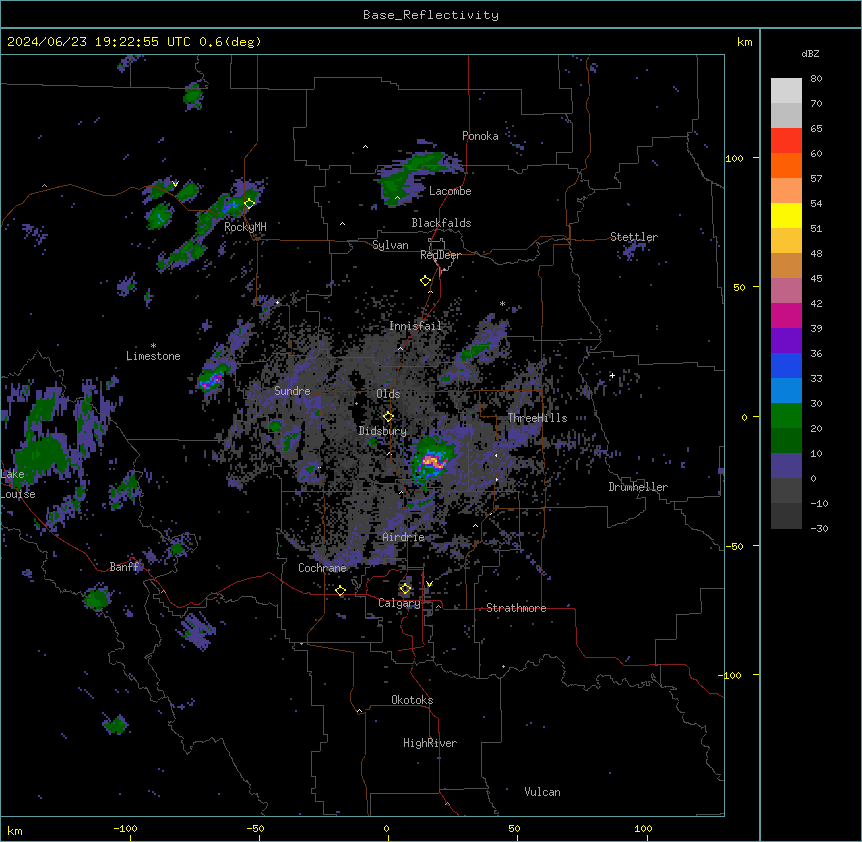Click the yellow v marker northwest of RockyMH
862x842 pixels.
click(175, 184)
